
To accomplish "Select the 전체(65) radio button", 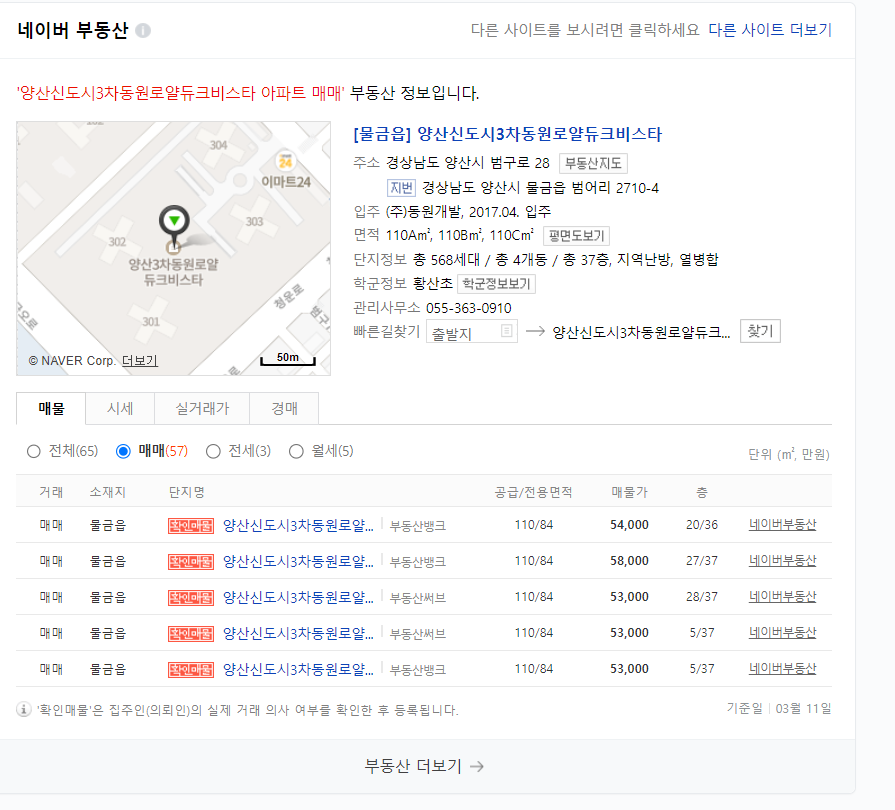I will [34, 452].
